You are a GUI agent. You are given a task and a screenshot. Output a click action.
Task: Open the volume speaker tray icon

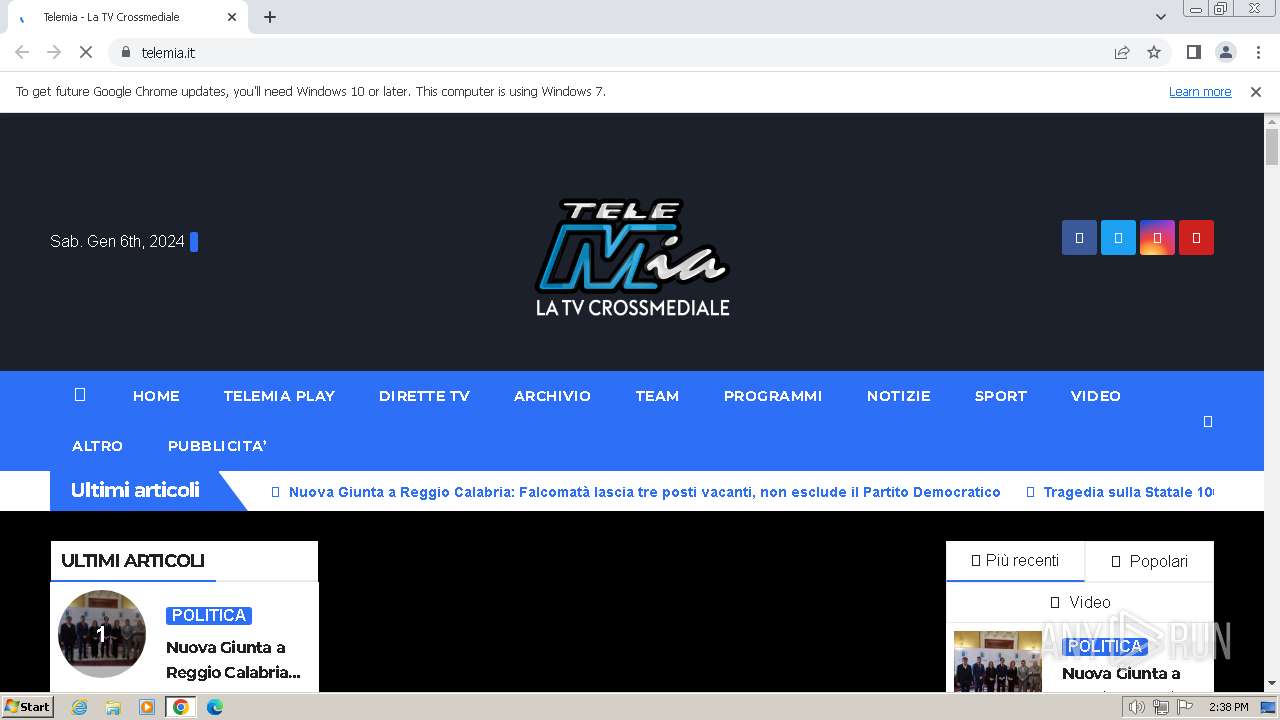(x=1136, y=707)
